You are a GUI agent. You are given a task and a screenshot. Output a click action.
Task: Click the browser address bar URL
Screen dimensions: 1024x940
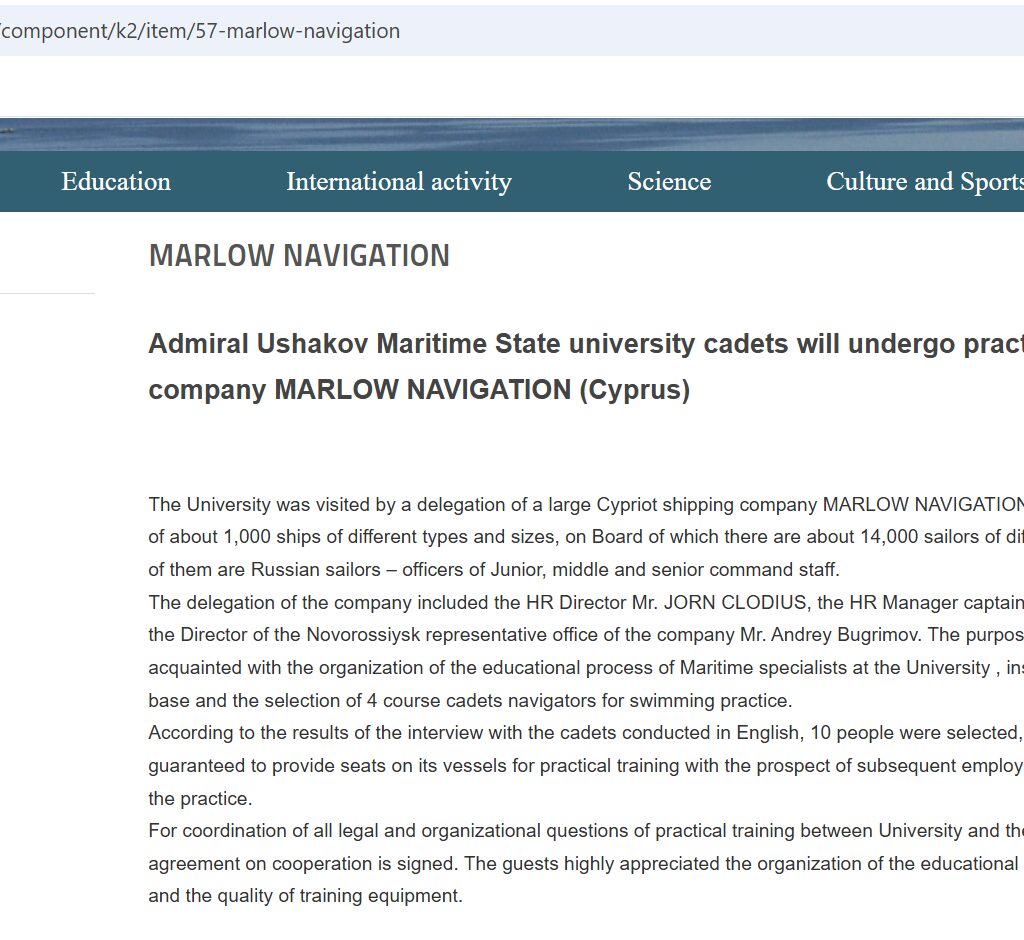(200, 31)
